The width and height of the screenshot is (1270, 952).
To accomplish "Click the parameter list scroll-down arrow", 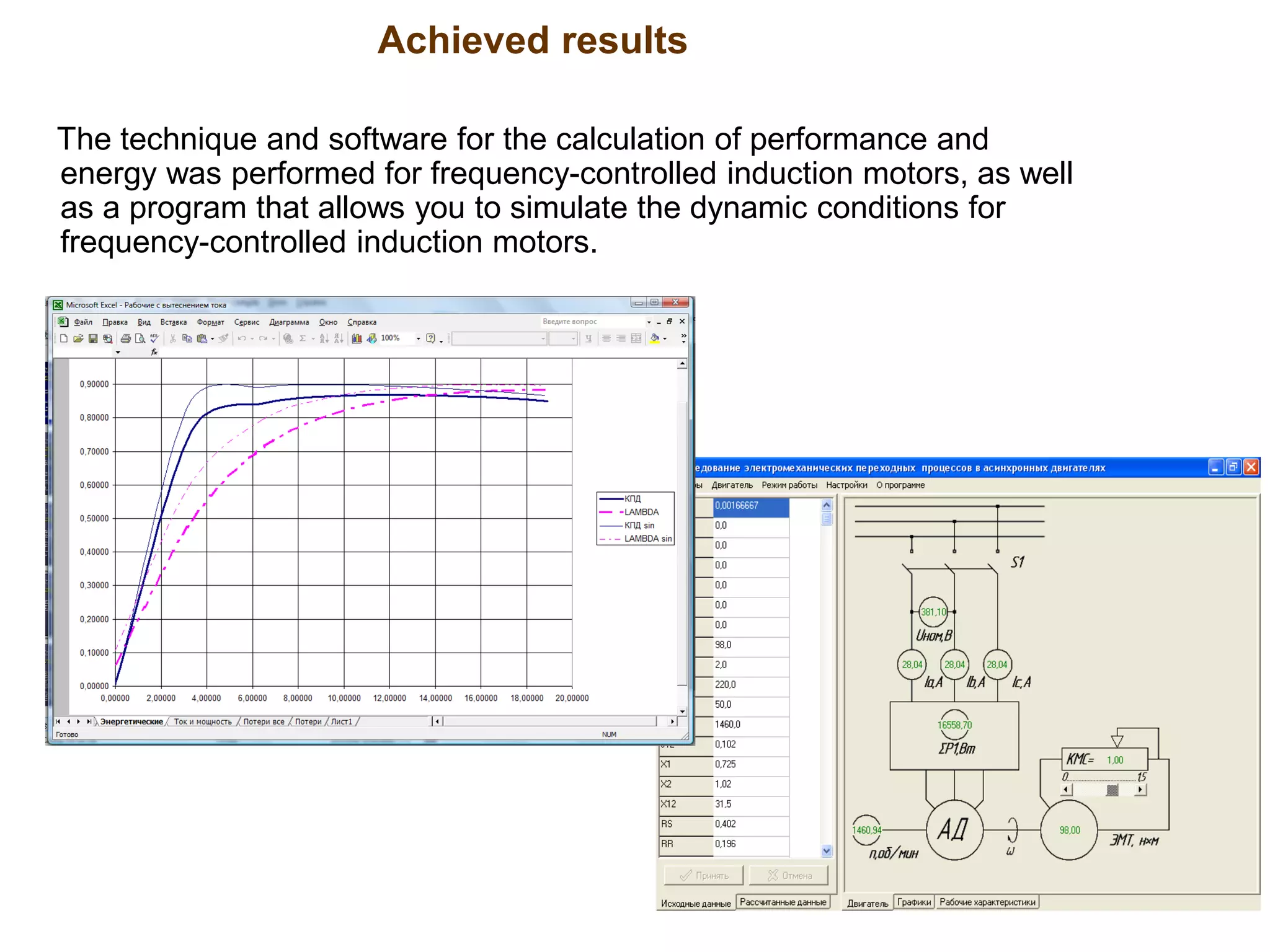I will click(827, 851).
